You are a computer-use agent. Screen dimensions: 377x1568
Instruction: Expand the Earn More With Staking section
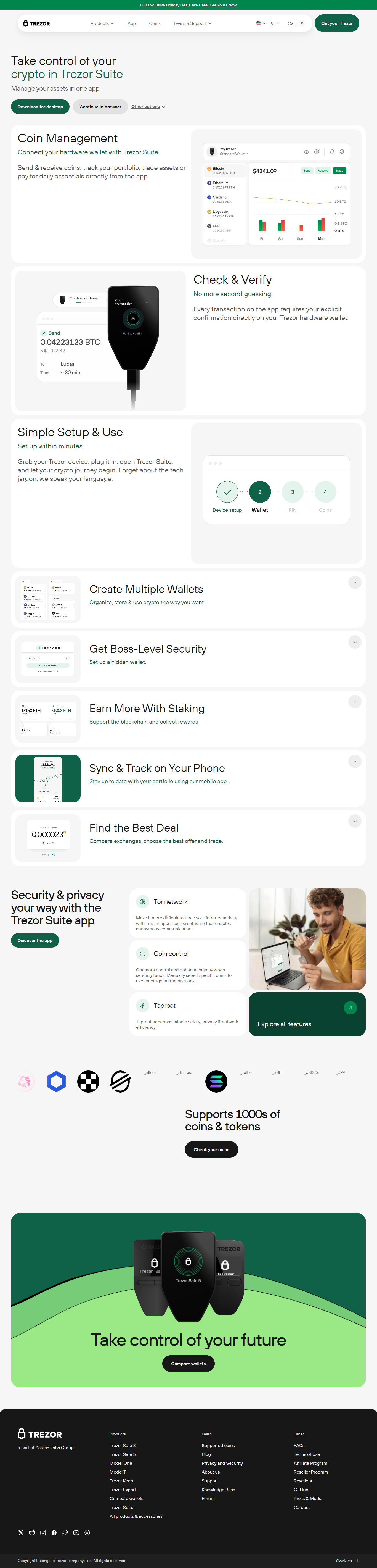coord(354,702)
